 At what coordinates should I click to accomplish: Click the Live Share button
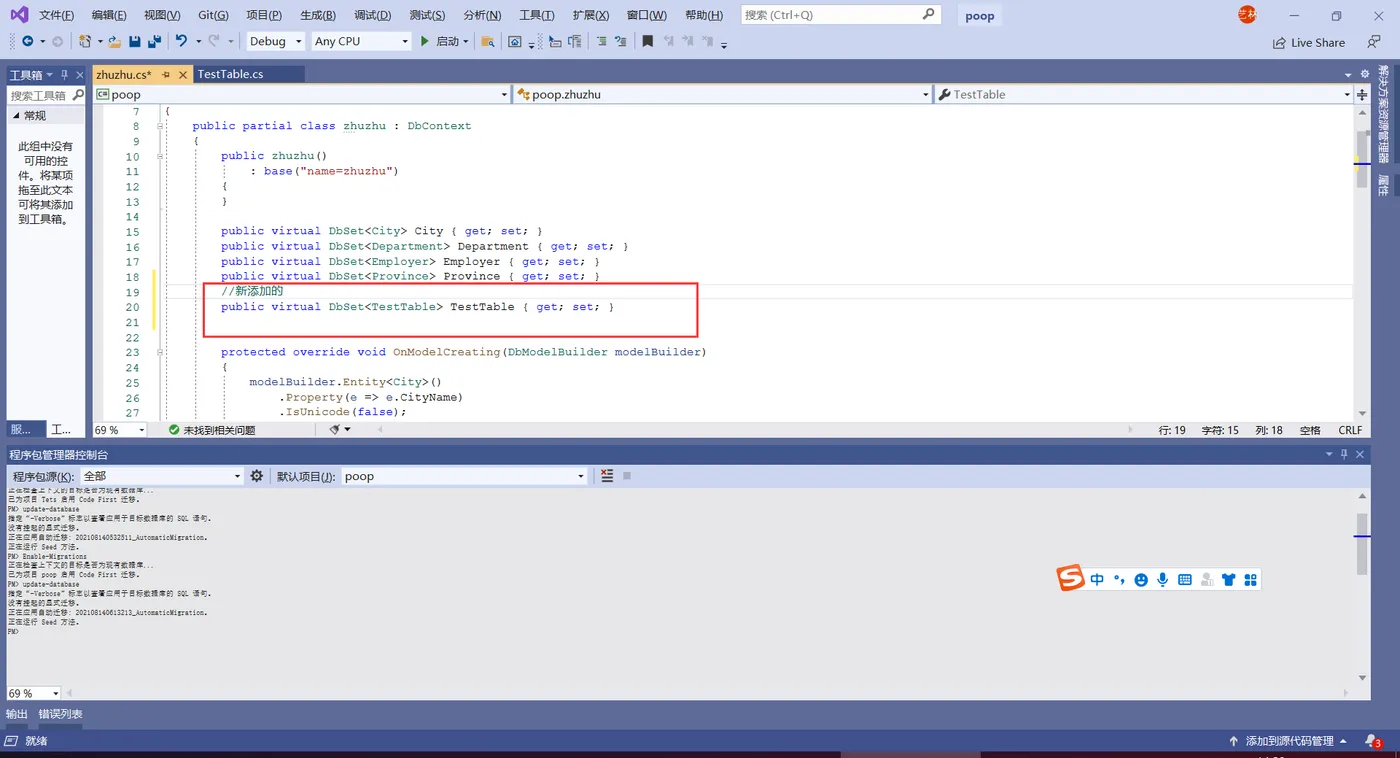click(1309, 43)
